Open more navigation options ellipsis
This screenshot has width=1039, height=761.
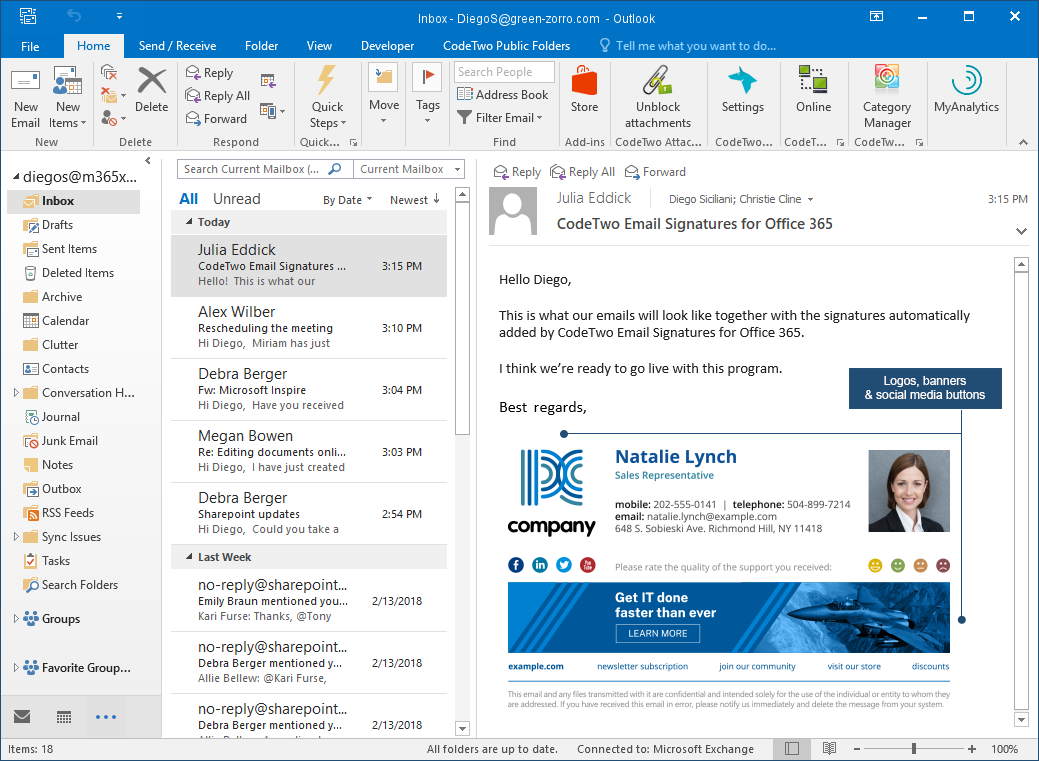[x=106, y=717]
